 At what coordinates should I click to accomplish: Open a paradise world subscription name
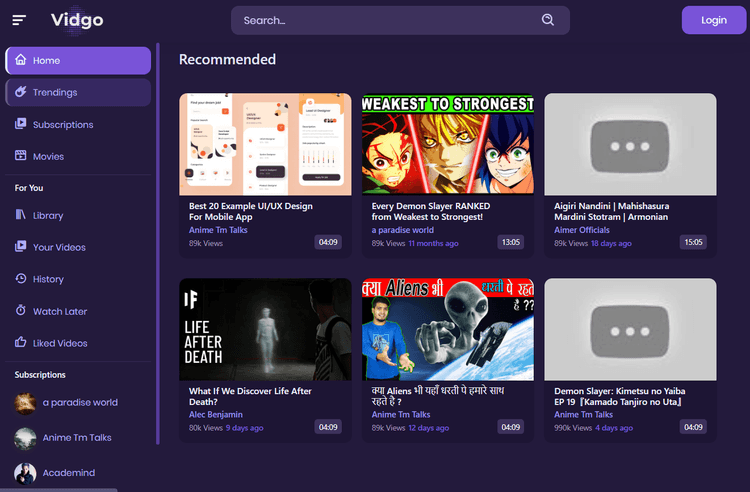(80, 403)
